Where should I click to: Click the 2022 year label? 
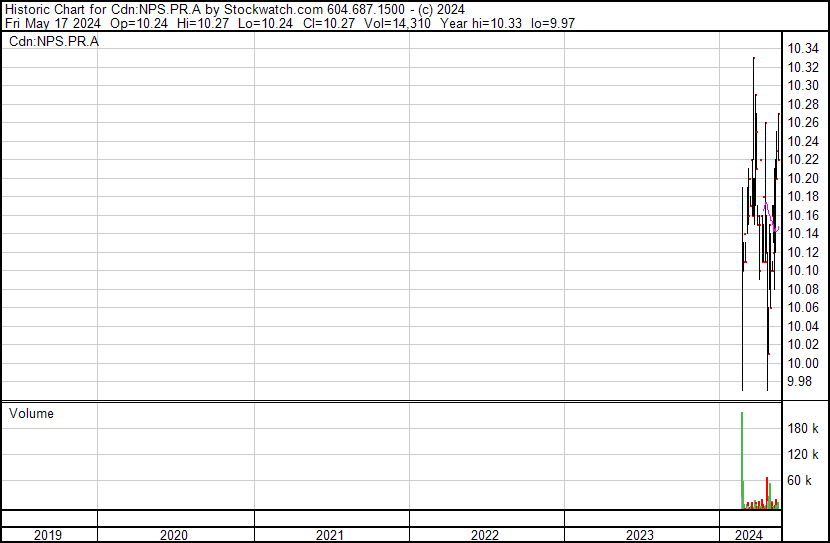(x=485, y=535)
